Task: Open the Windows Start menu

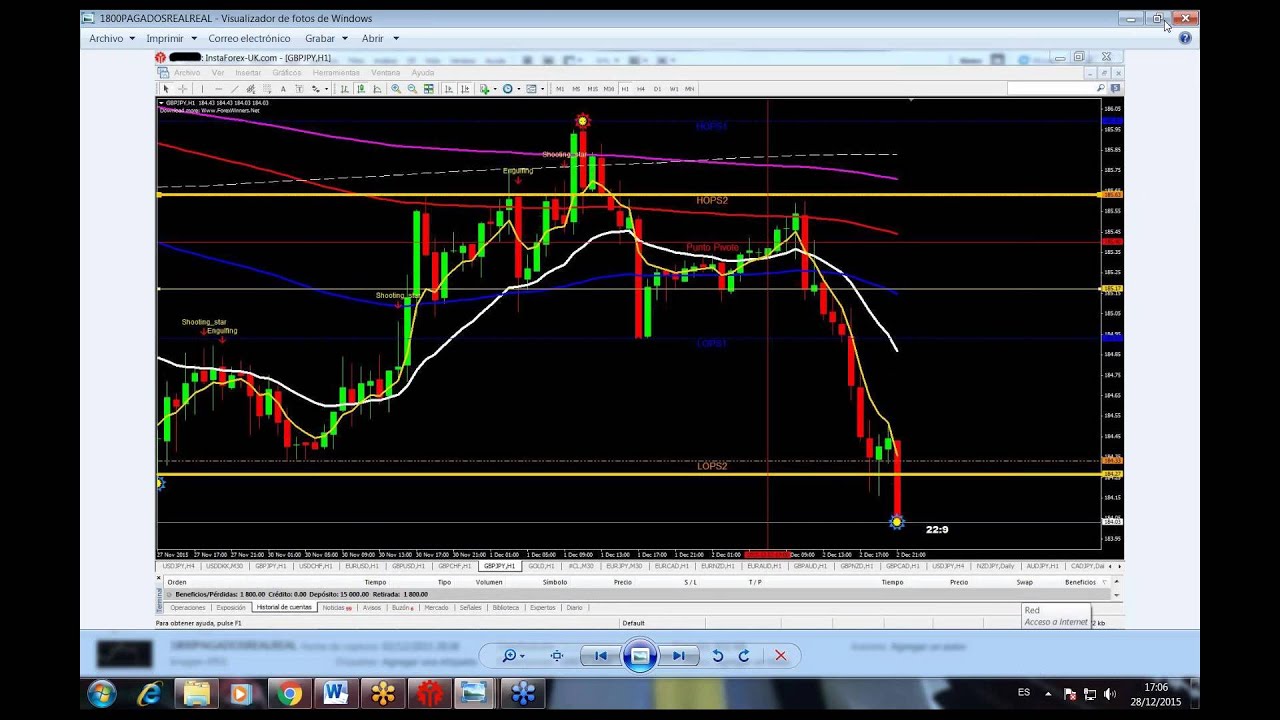Action: [x=102, y=693]
